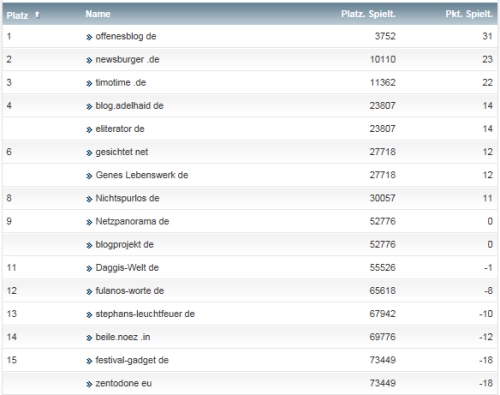Click the arrow icon before blog.adelhaid de

tap(89, 107)
